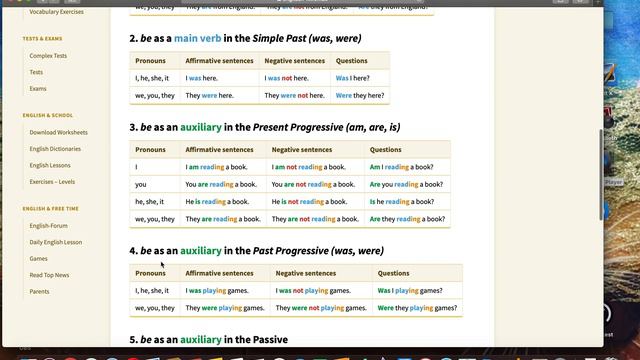Open the Exams sidebar link

(x=38, y=89)
